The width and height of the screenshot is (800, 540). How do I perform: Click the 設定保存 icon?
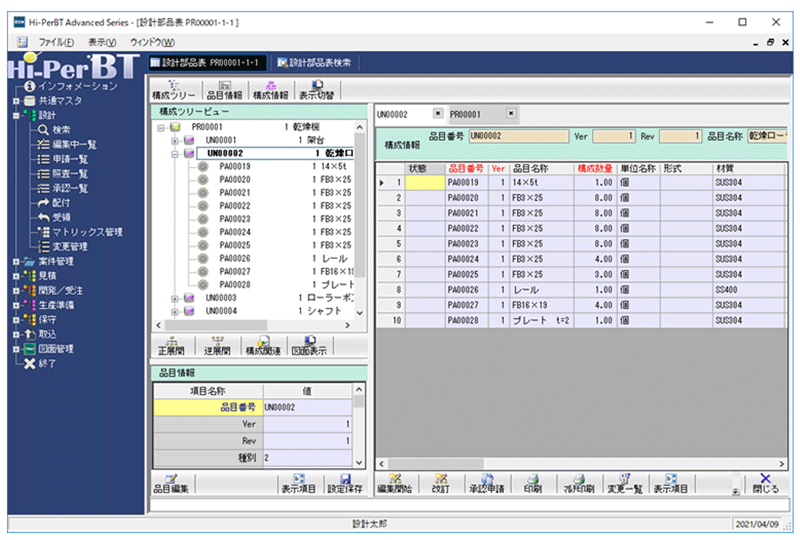click(345, 483)
